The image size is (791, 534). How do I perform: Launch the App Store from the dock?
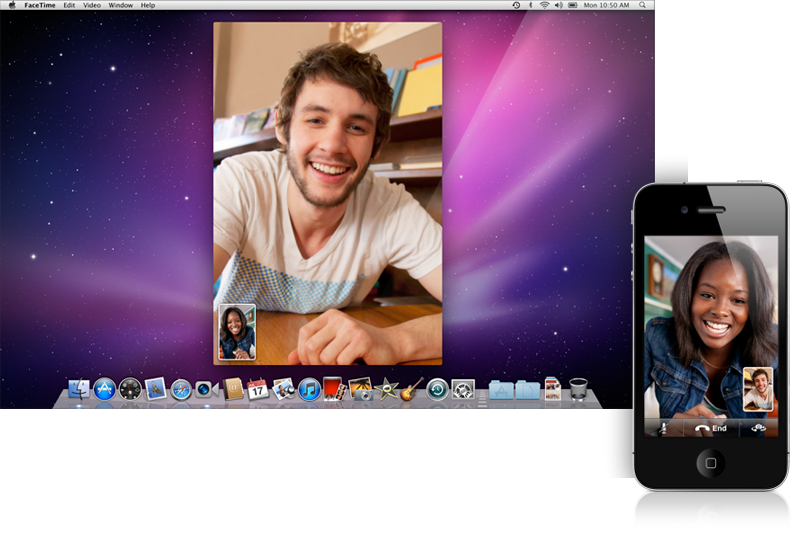[x=105, y=390]
